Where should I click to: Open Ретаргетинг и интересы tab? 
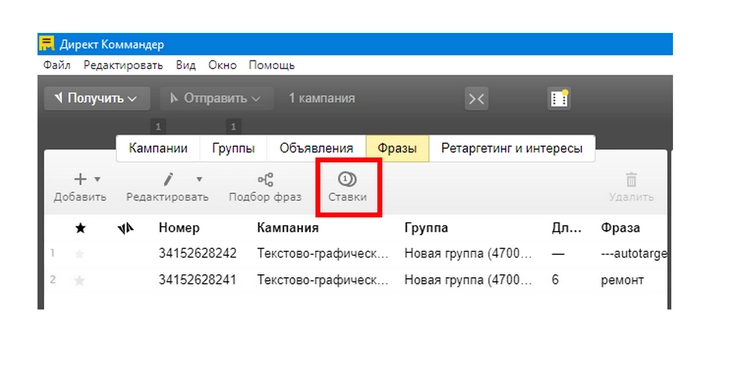point(512,149)
